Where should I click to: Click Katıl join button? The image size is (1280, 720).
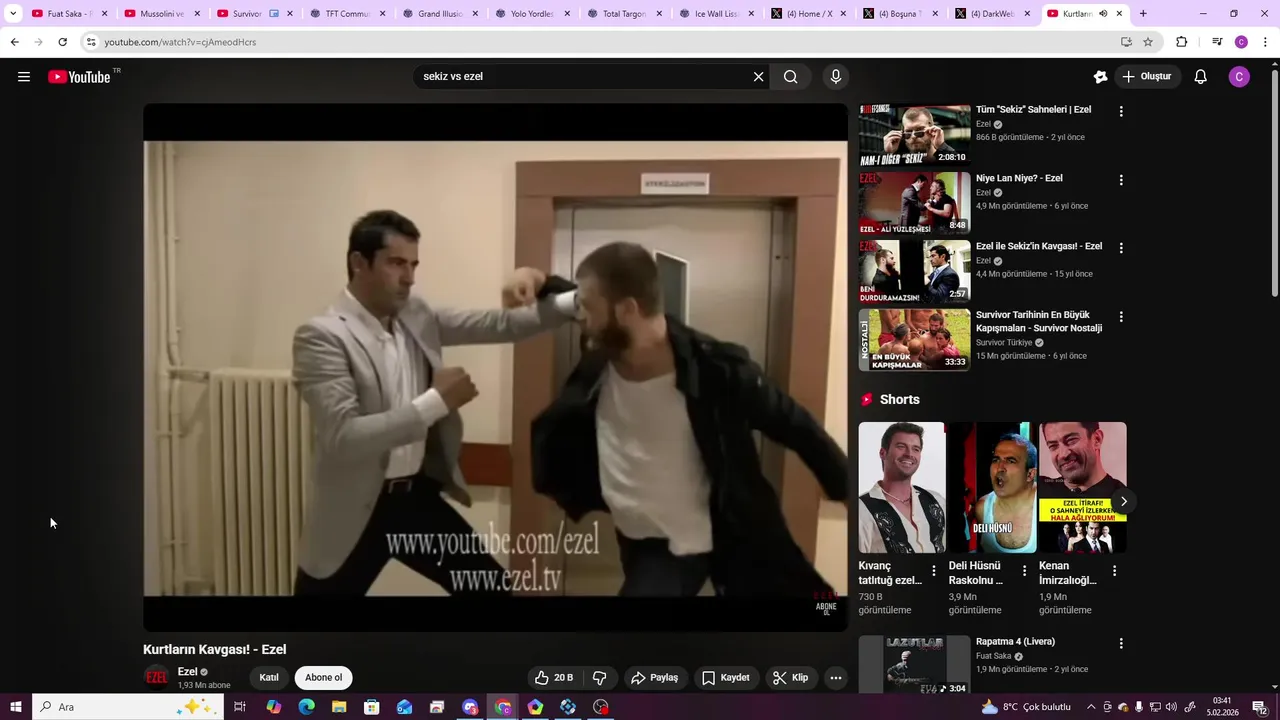click(269, 678)
